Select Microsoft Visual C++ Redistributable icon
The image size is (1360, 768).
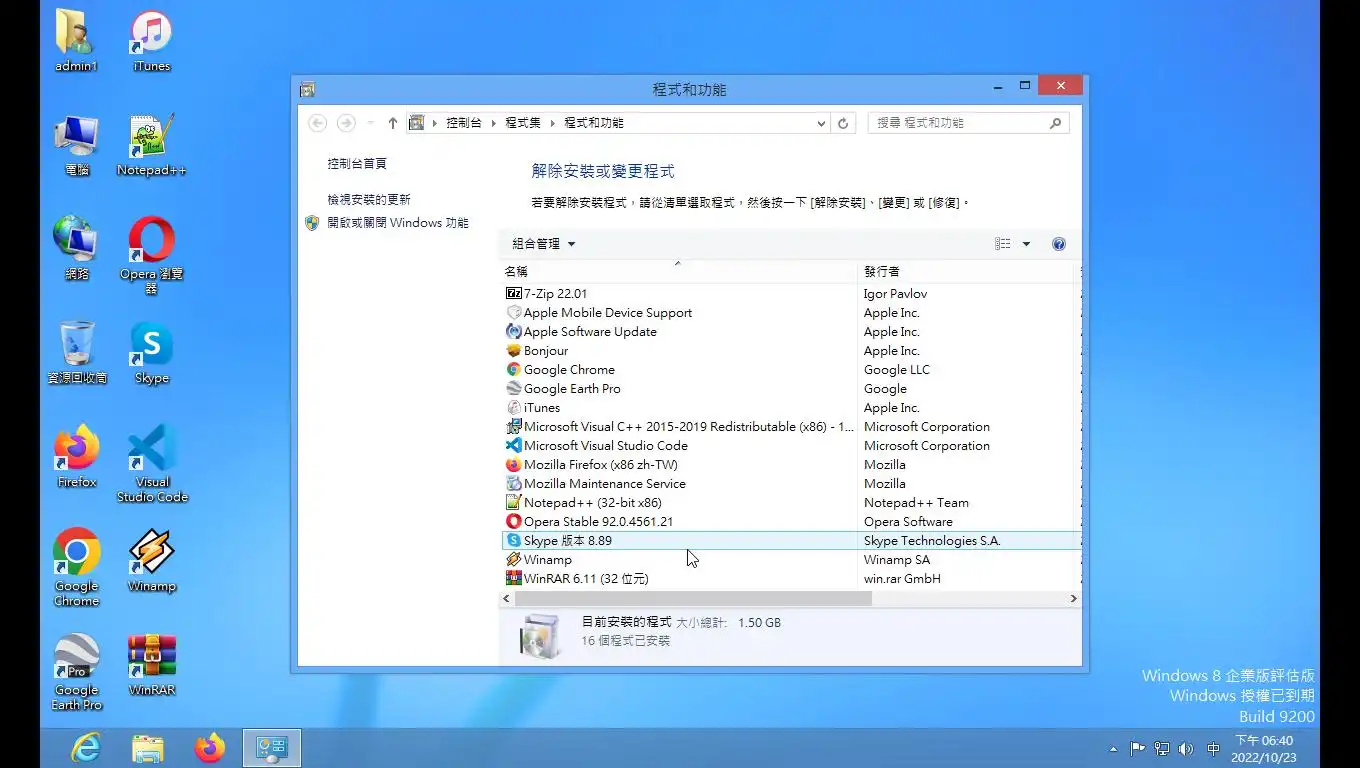tap(514, 427)
